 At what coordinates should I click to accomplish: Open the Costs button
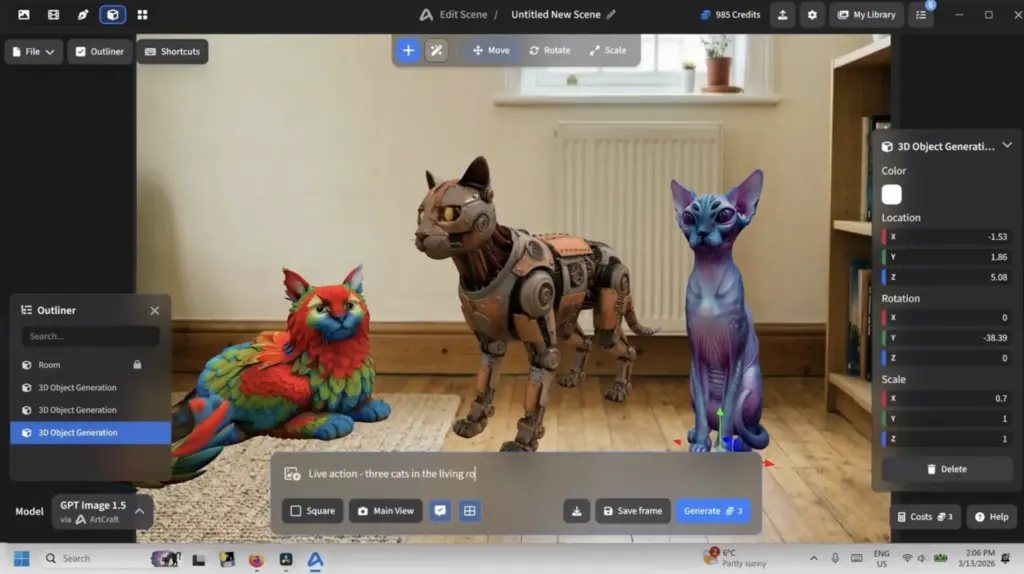925,517
